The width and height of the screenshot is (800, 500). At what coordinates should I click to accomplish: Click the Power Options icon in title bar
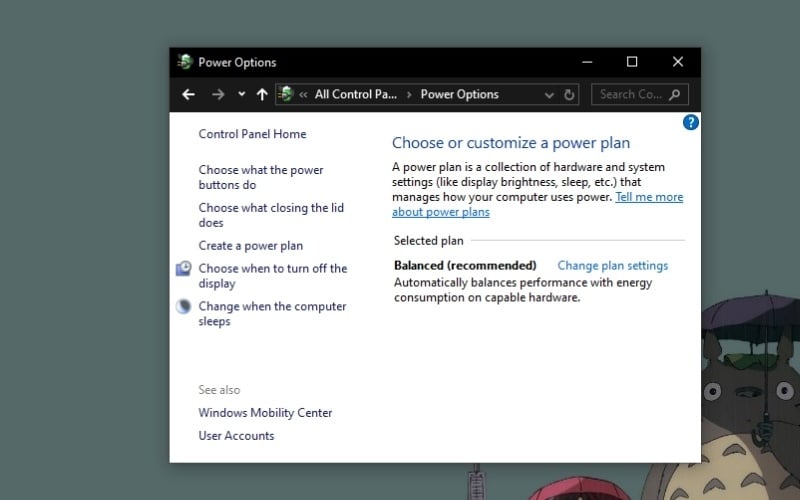[x=184, y=62]
